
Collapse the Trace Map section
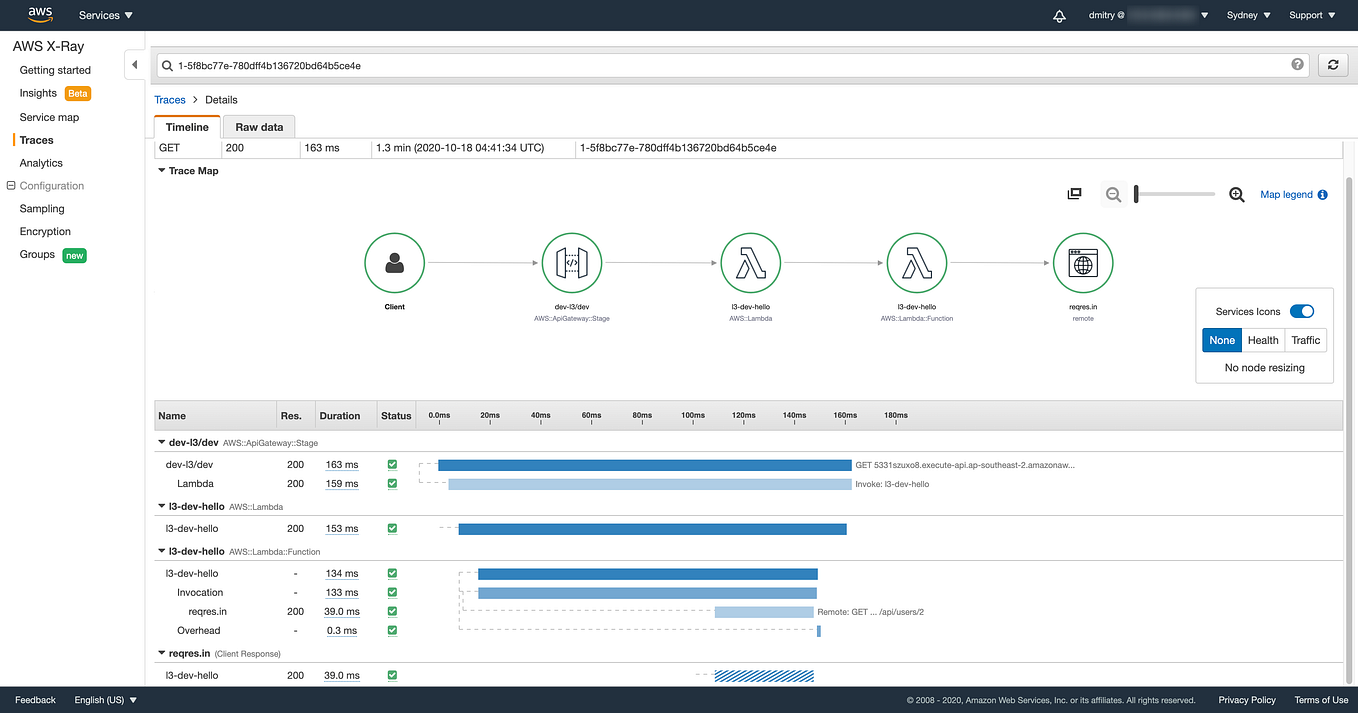click(161, 170)
